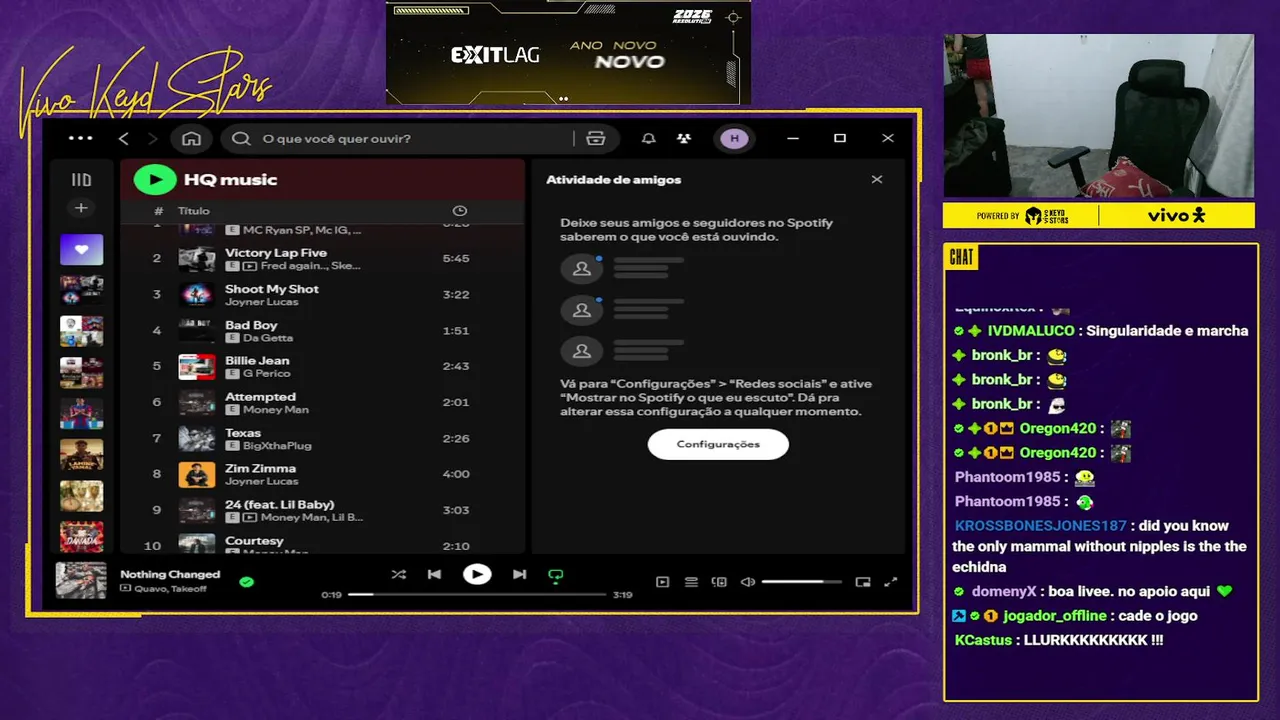This screenshot has height=720, width=1280.
Task: Click the vivo logo under webcam
Action: click(1177, 215)
